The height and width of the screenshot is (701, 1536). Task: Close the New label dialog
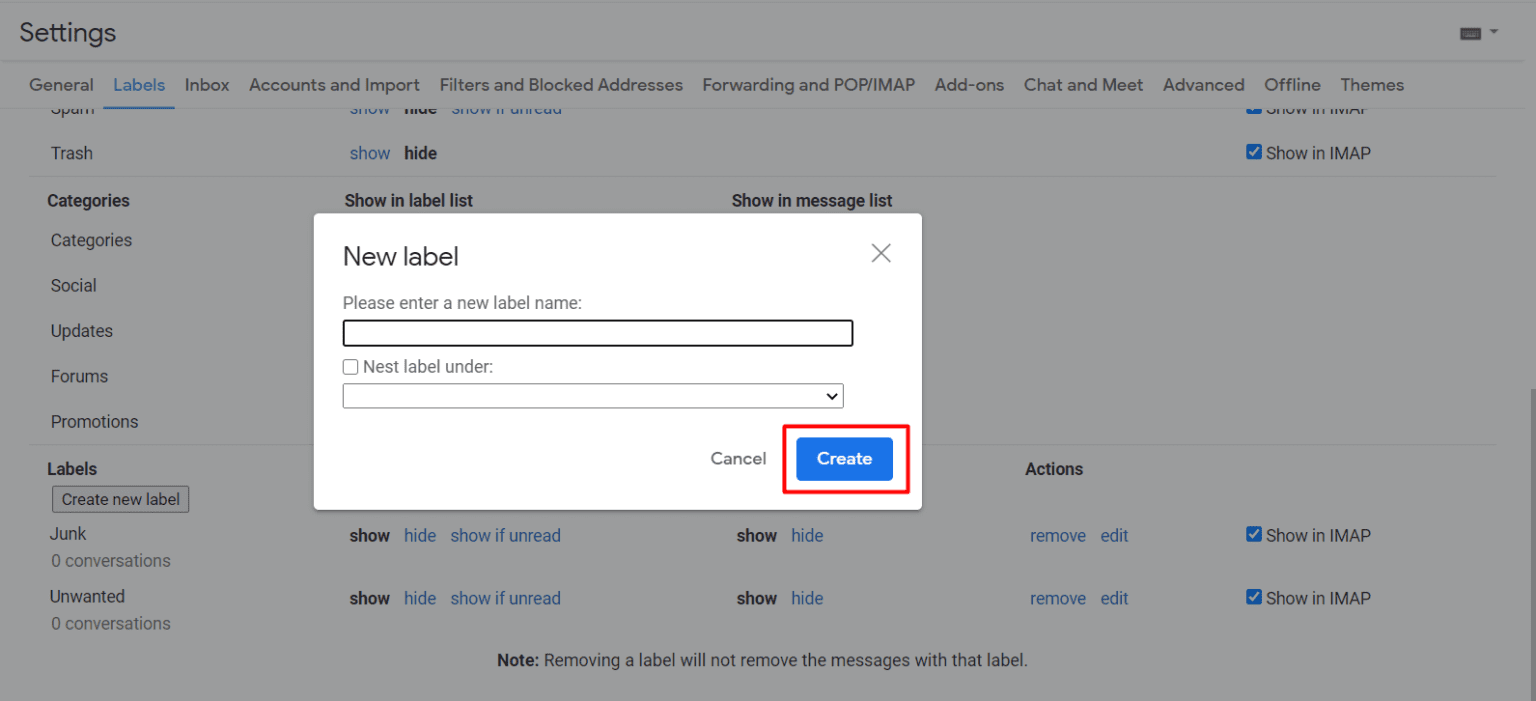(880, 253)
